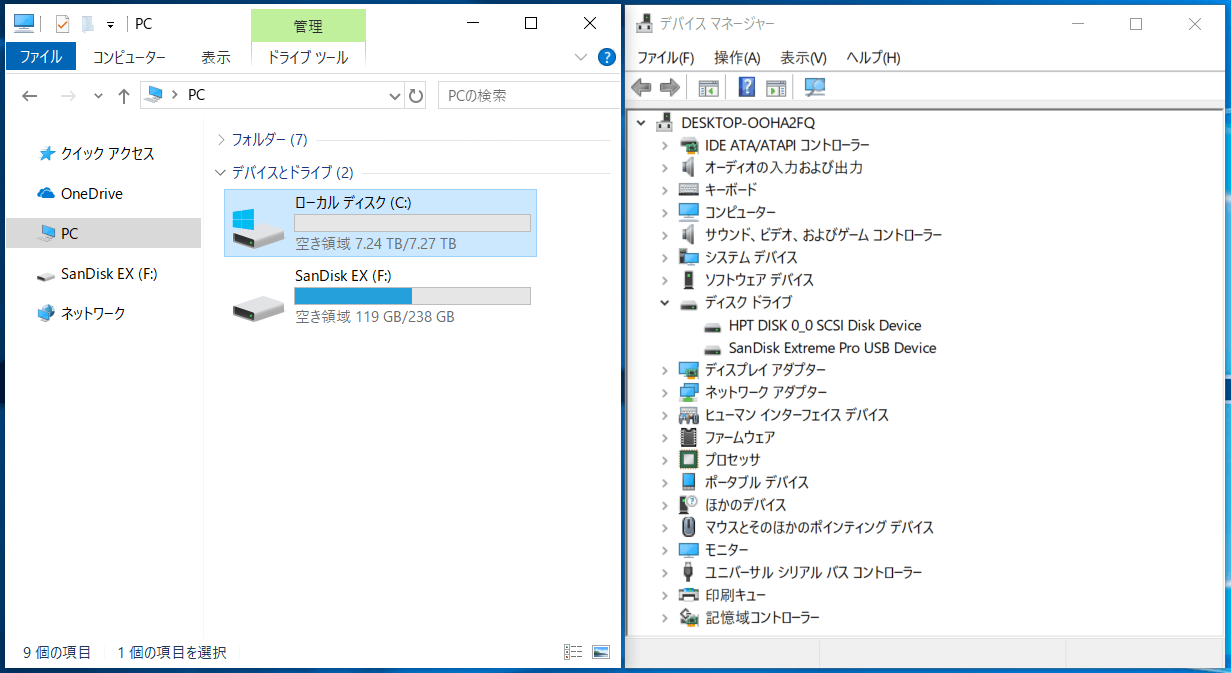This screenshot has width=1231, height=673.
Task: Open recent locations dropdown arrow
Action: [x=98, y=96]
